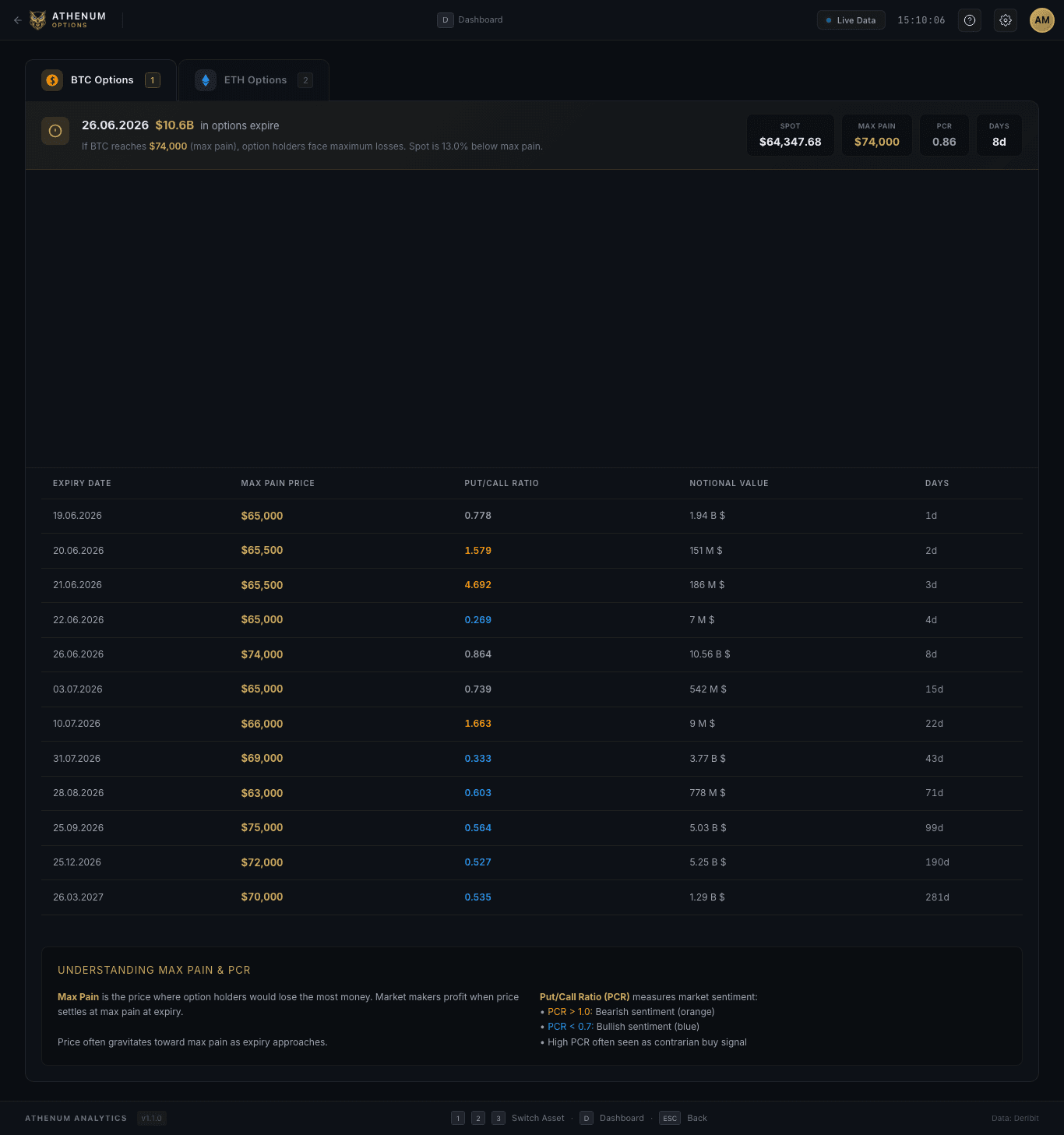
Task: Click the Bitcoin icon in BTC tab
Action: point(52,80)
